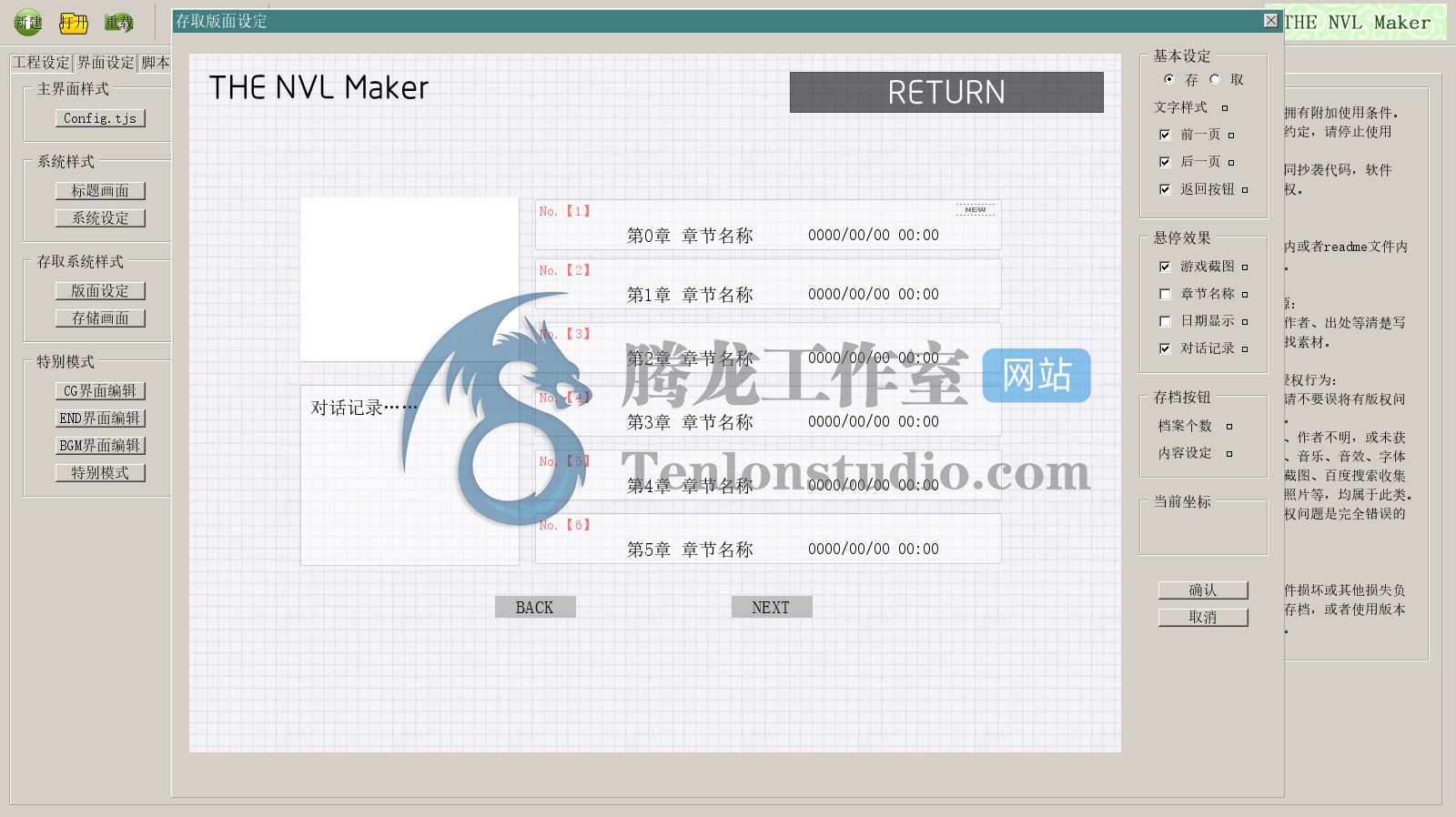1456x817 pixels.
Task: Select save slot No.2 第1章
Action: pyautogui.click(x=768, y=284)
